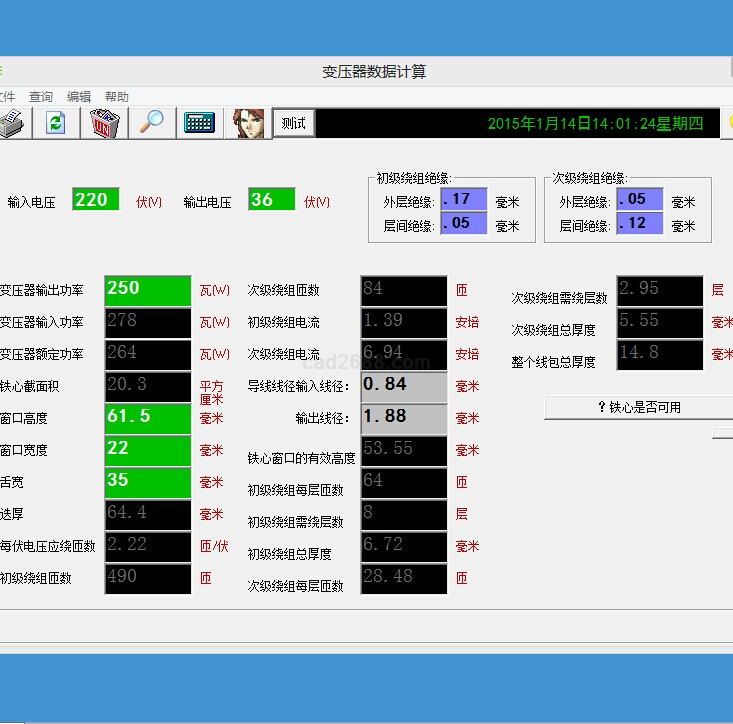Click the secondary winding 层间绝缘 field .12
Image resolution: width=733 pixels, height=724 pixels.
639,224
